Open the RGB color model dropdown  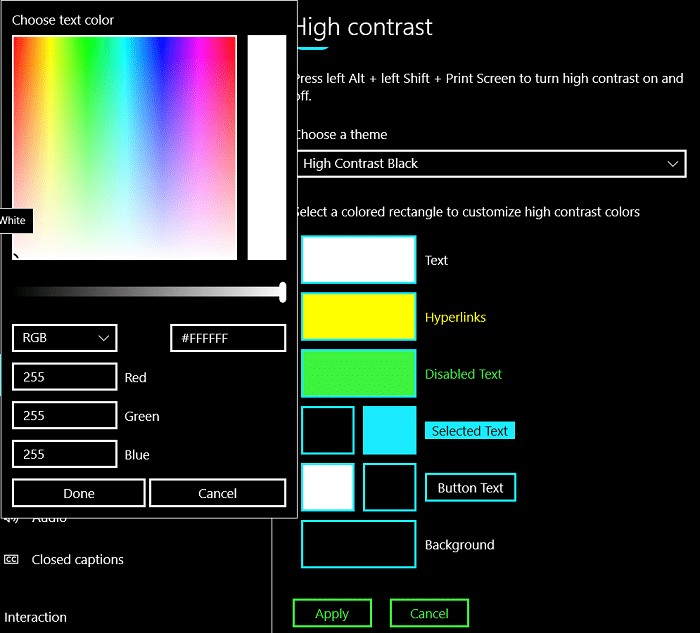65,338
